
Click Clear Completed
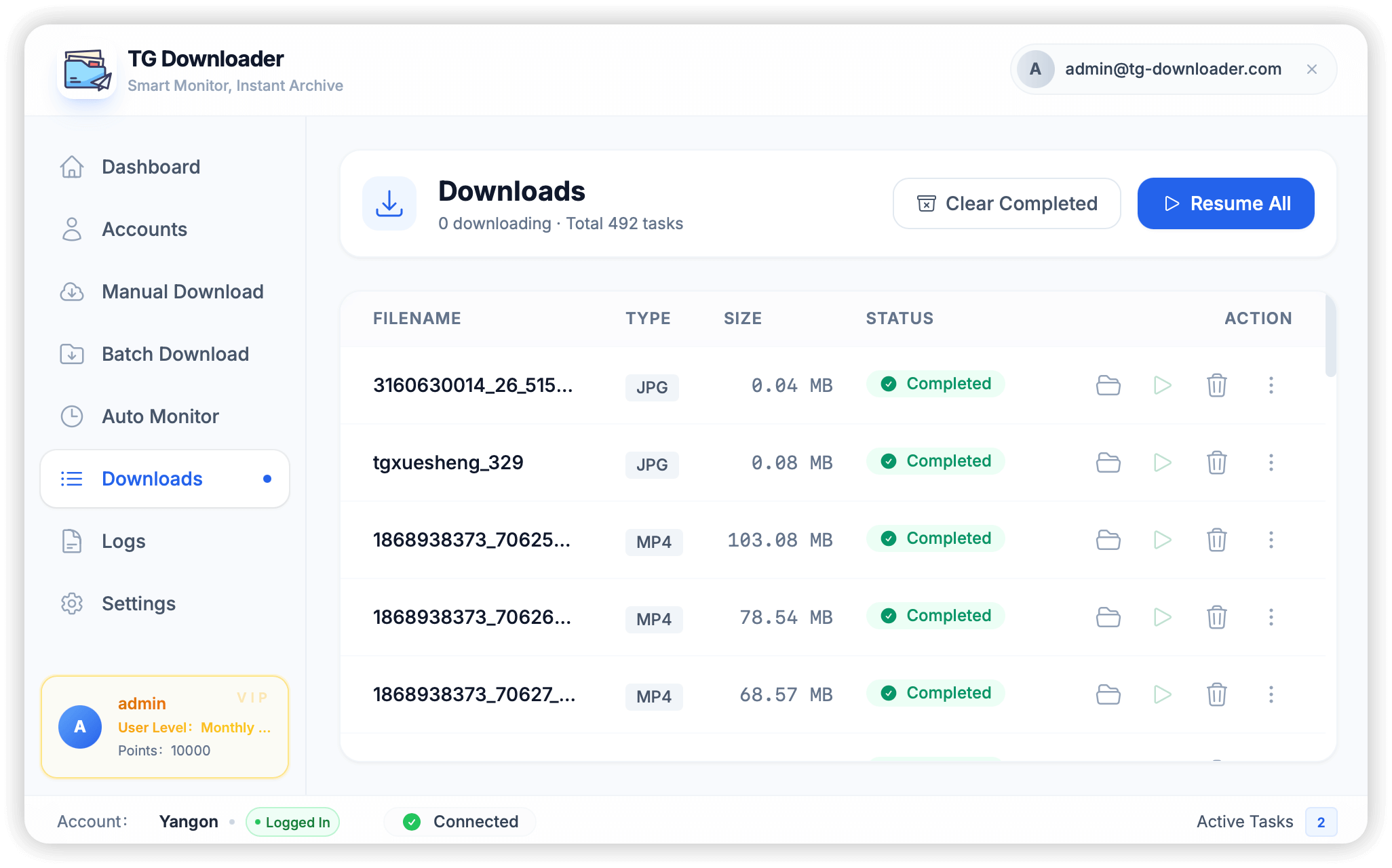click(1007, 203)
